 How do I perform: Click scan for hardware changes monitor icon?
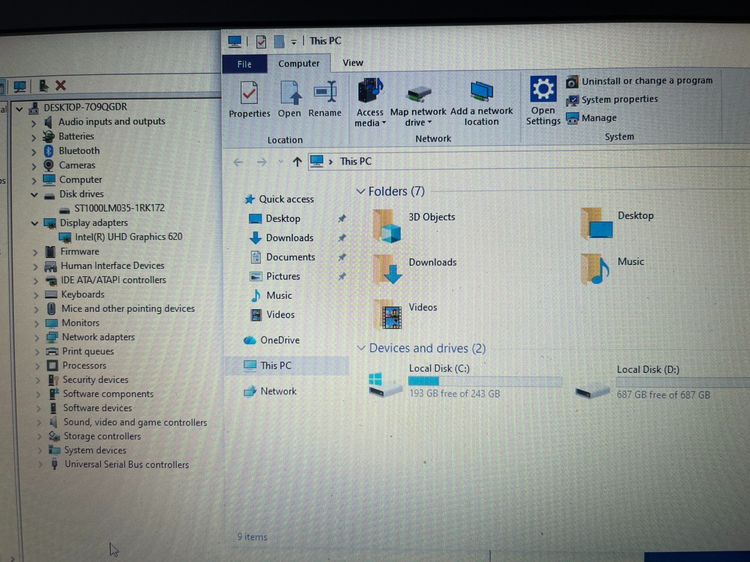coord(20,87)
